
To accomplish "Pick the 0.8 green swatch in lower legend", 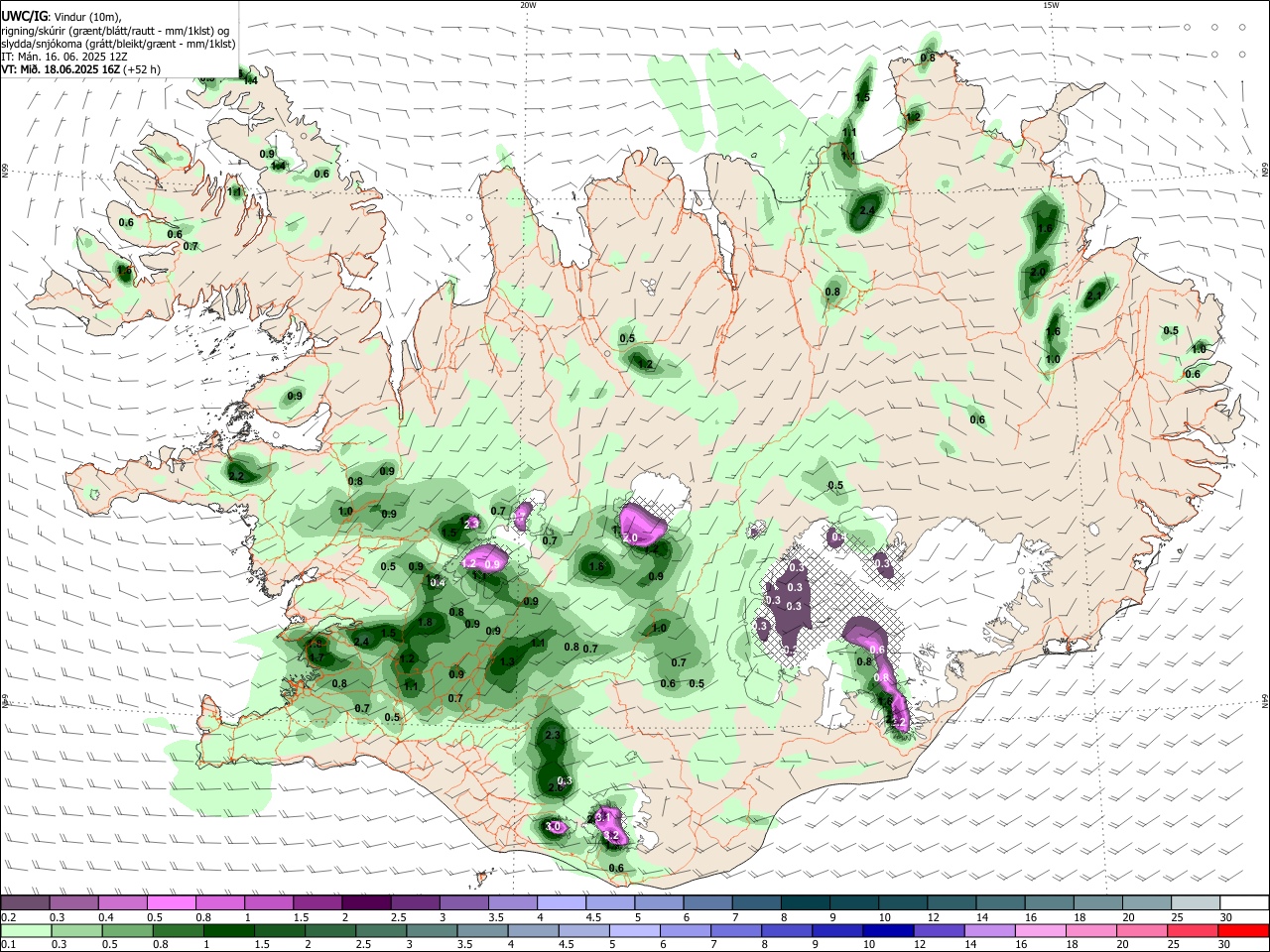I will pos(178,930).
